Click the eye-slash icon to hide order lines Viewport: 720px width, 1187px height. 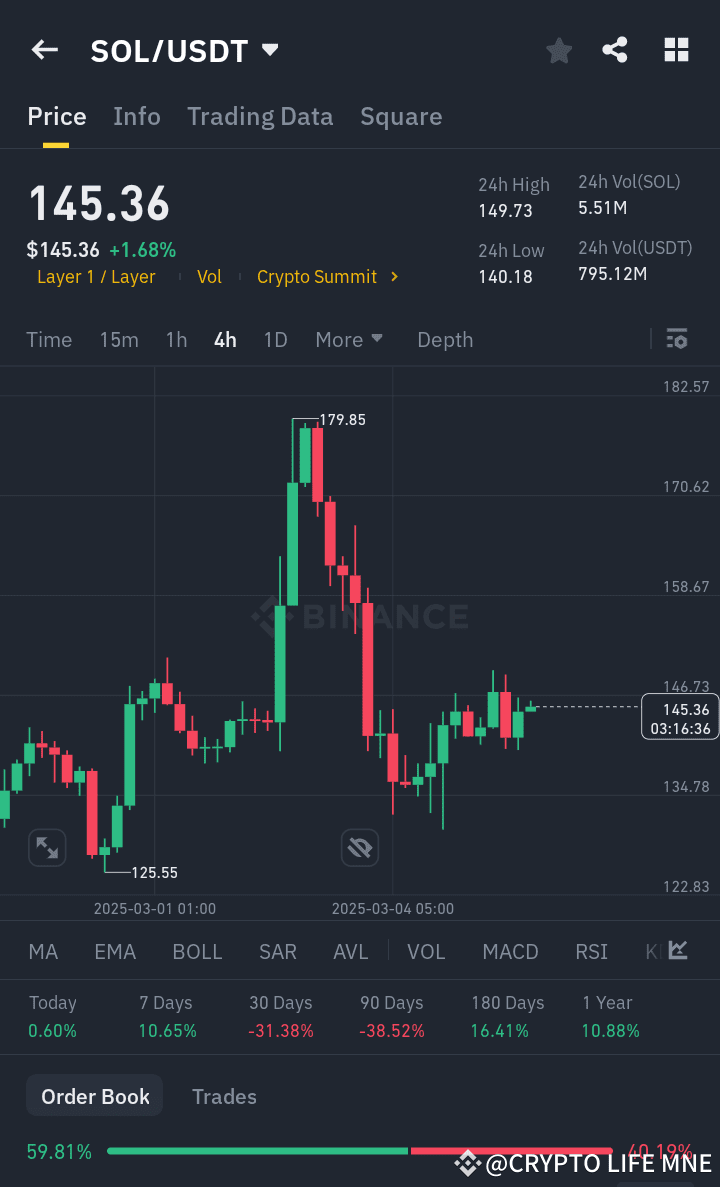click(x=360, y=847)
